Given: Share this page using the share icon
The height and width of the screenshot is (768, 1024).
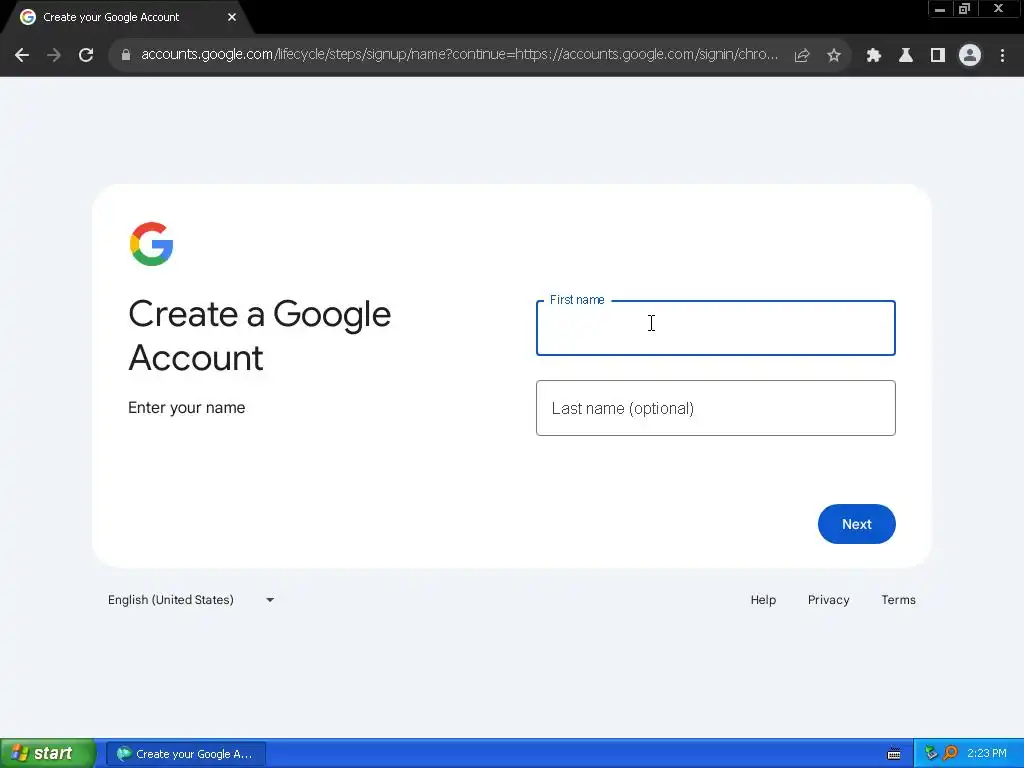Looking at the screenshot, I should click(802, 56).
